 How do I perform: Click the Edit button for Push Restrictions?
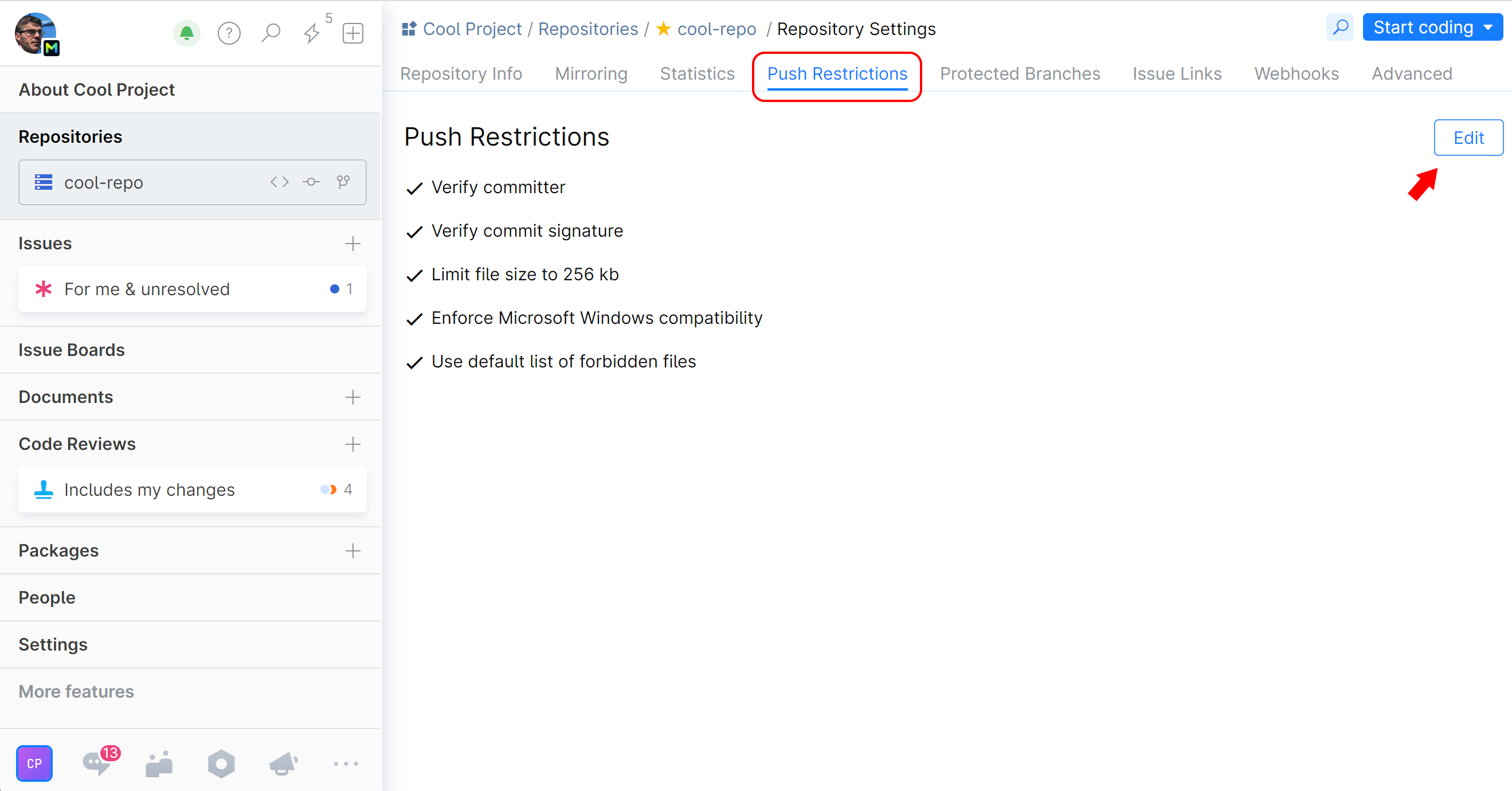1467,137
